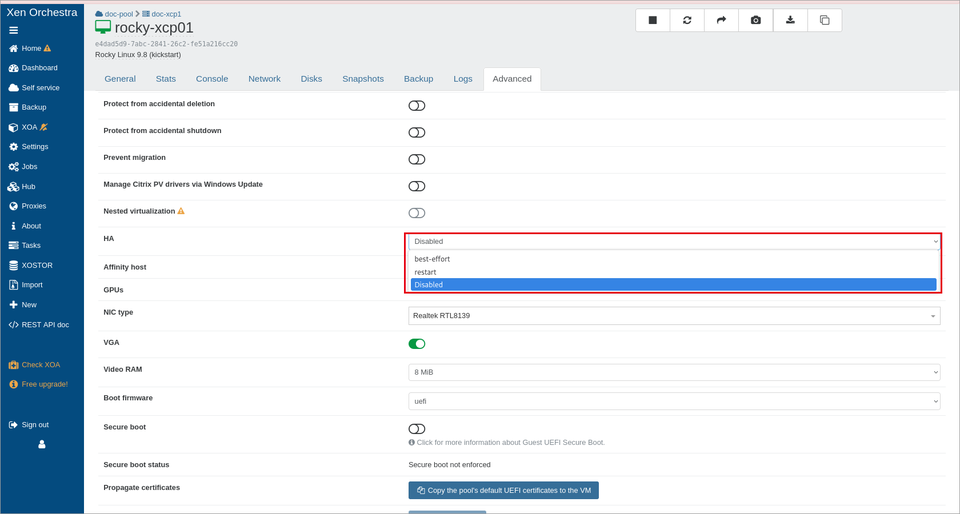The height and width of the screenshot is (514, 960).
Task: Toggle Protect from accidental deletion
Action: (417, 106)
